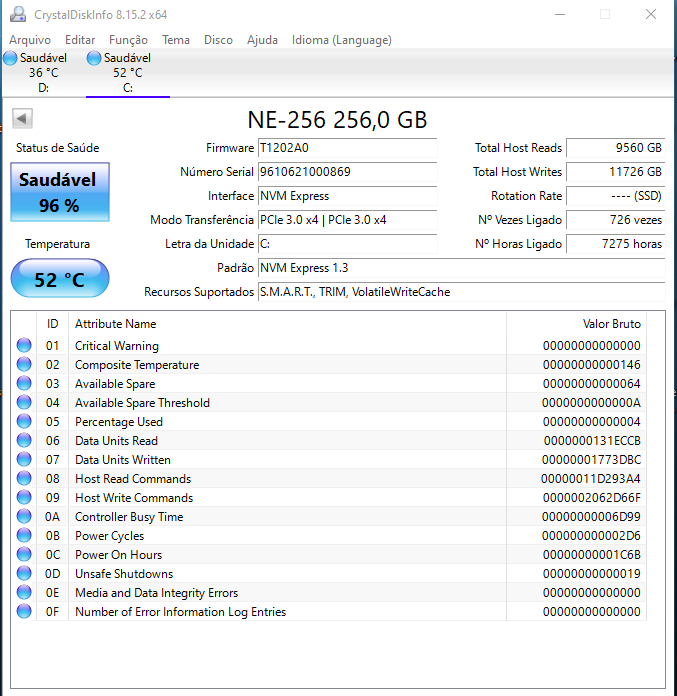Select the Unsafe Shutdowns attribute name
677x696 pixels.
[124, 574]
